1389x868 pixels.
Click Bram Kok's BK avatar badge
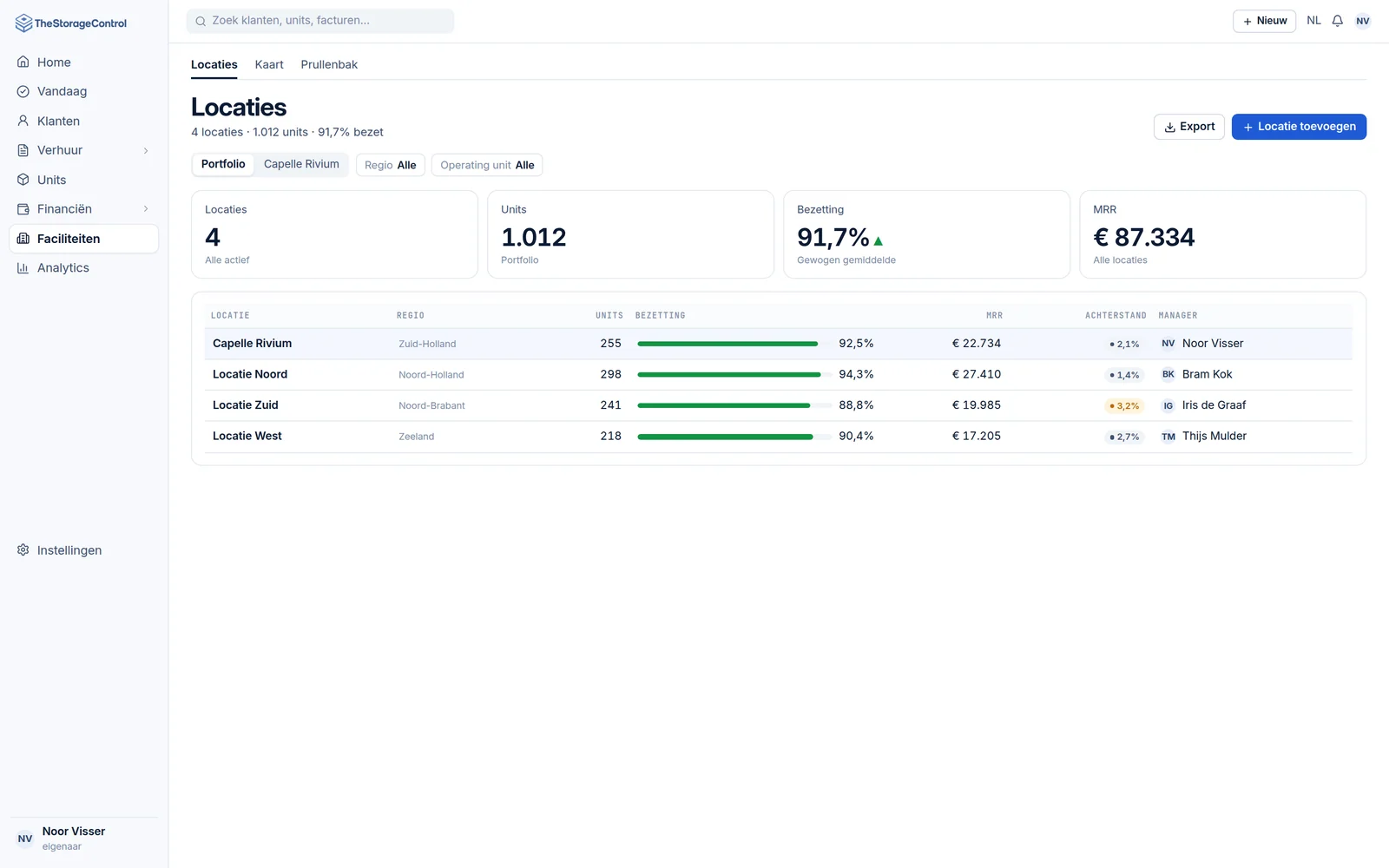[x=1168, y=375]
